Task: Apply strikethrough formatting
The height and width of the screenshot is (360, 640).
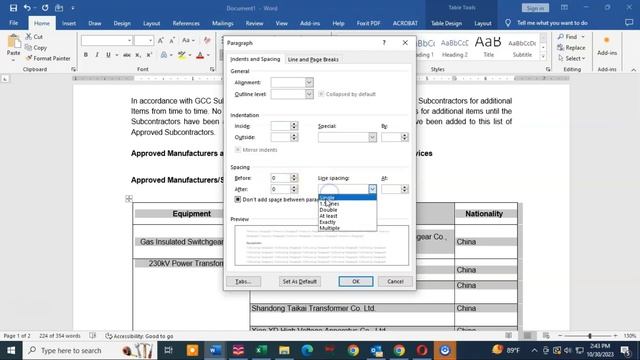Action: [x=127, y=55]
